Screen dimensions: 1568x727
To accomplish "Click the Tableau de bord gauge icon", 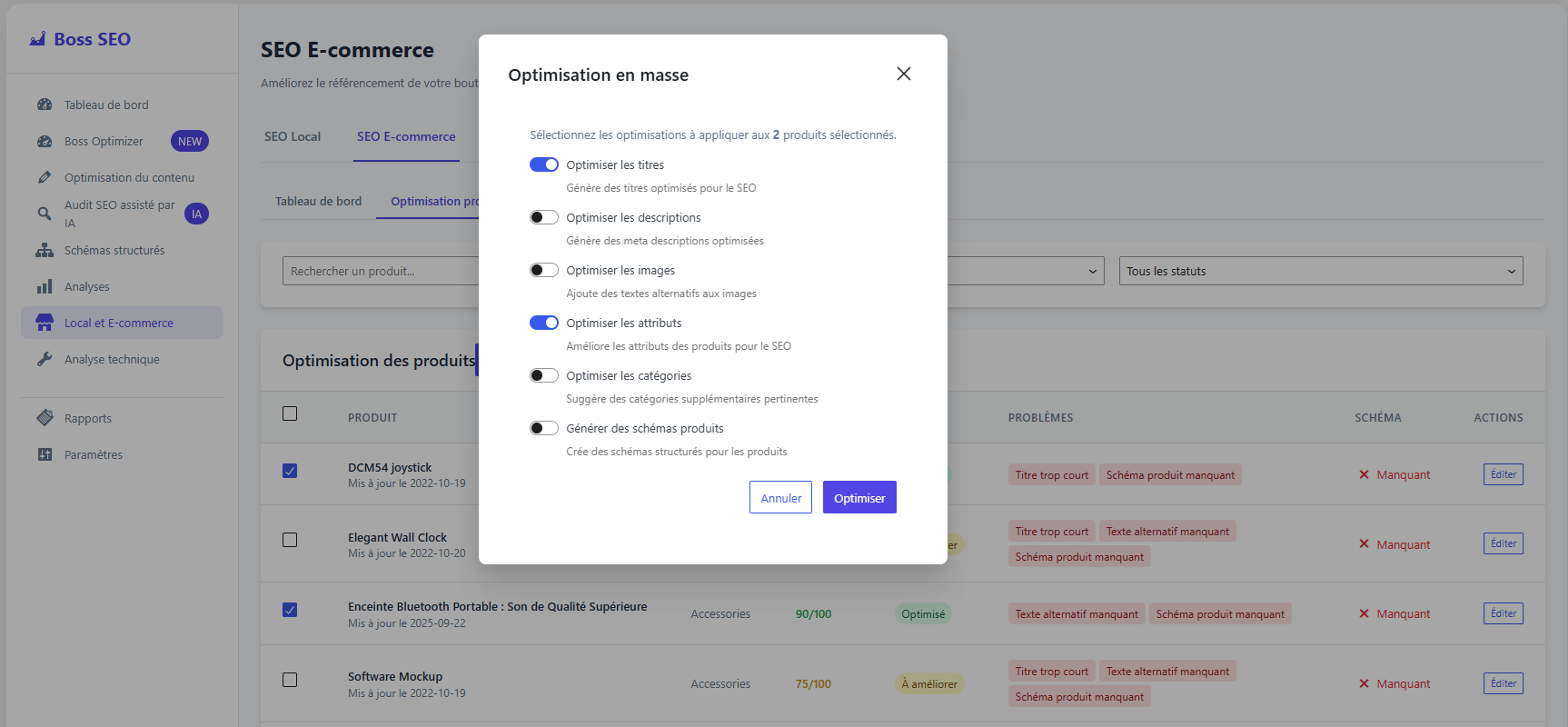I will [45, 105].
